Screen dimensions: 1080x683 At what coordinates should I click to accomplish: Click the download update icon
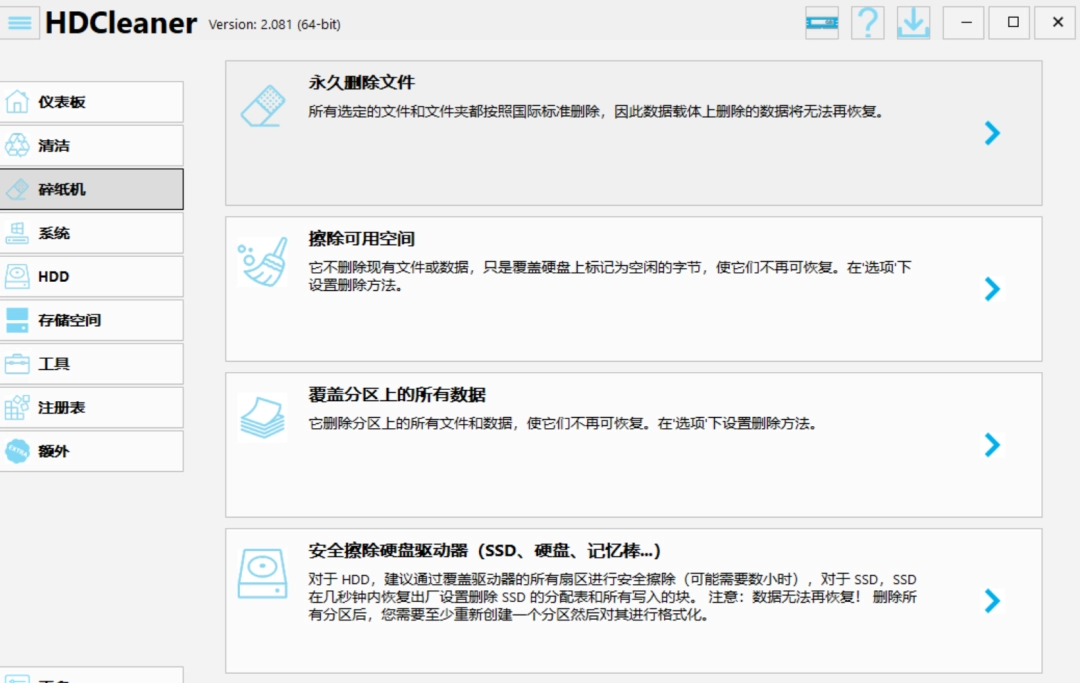913,23
